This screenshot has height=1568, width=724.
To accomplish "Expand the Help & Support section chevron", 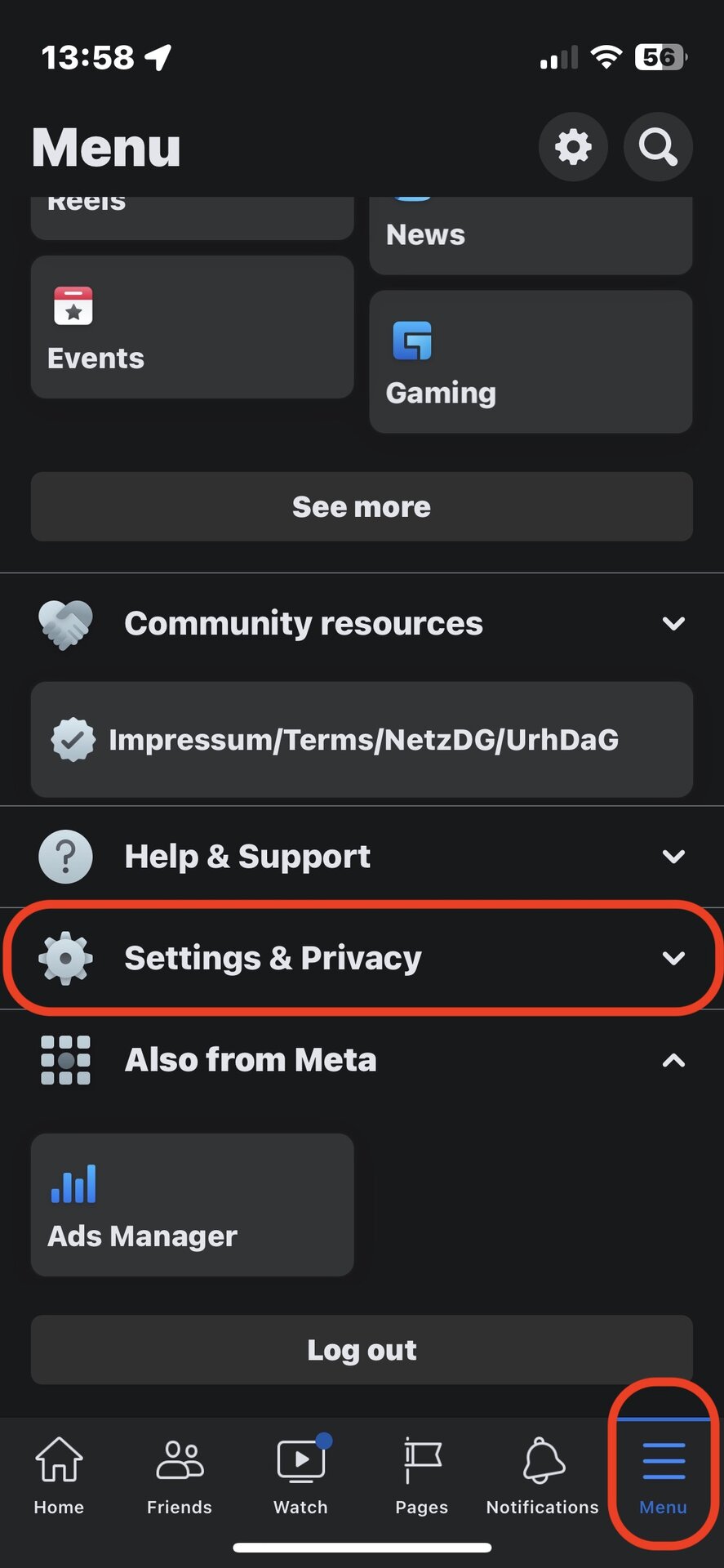I will point(673,857).
